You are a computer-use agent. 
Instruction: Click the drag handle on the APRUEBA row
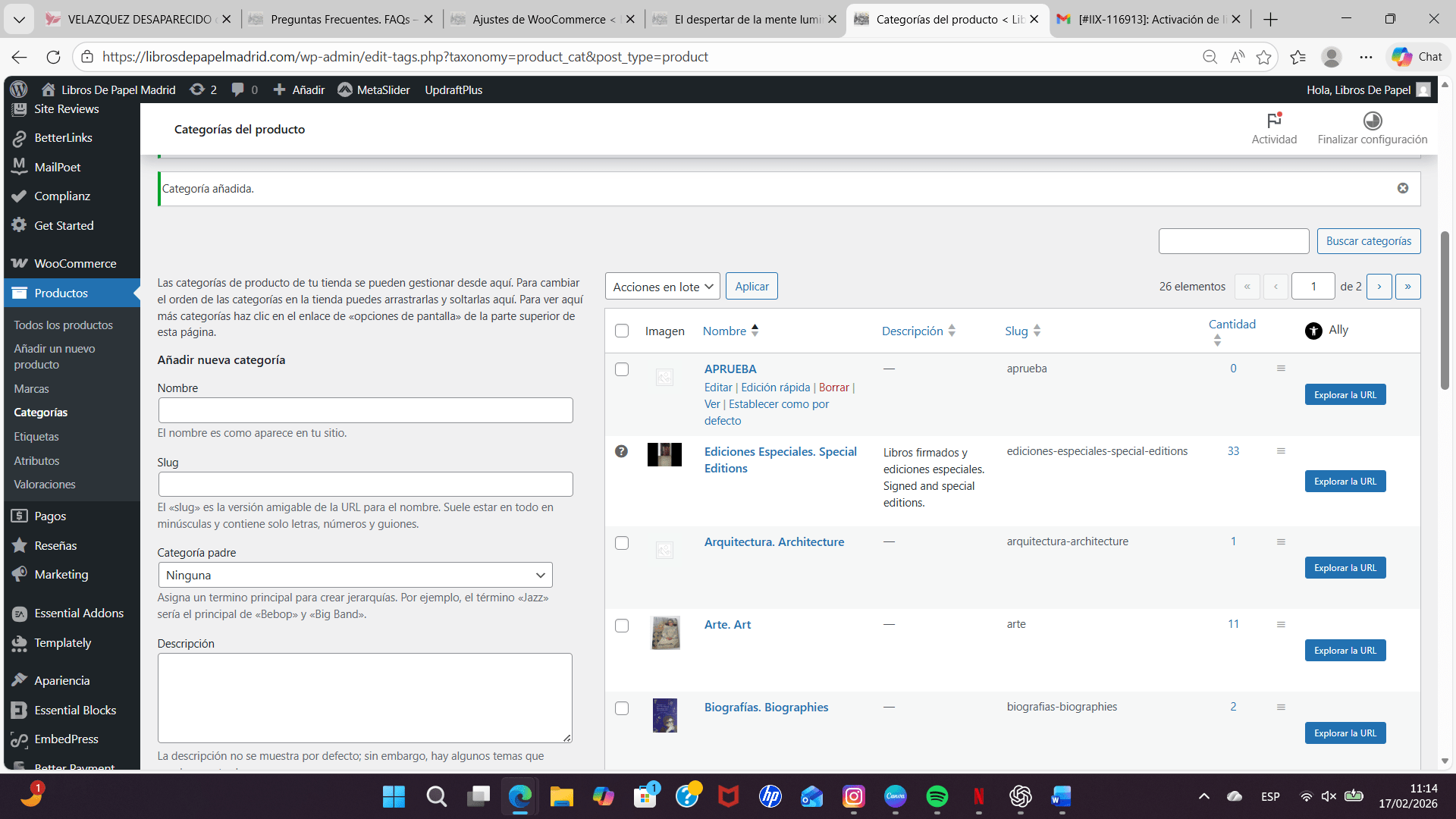coord(1281,369)
